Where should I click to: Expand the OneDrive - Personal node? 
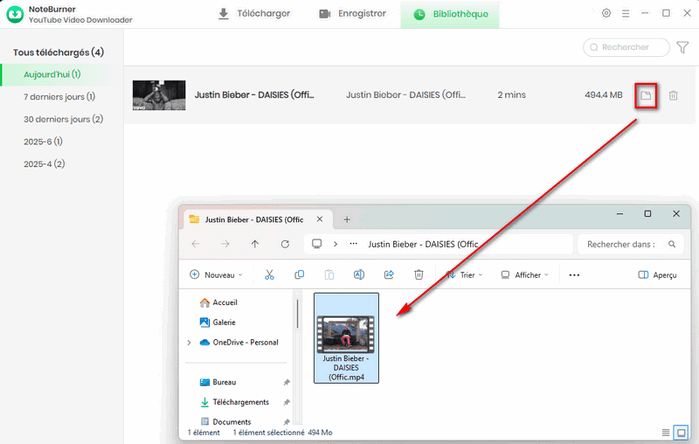coord(189,342)
